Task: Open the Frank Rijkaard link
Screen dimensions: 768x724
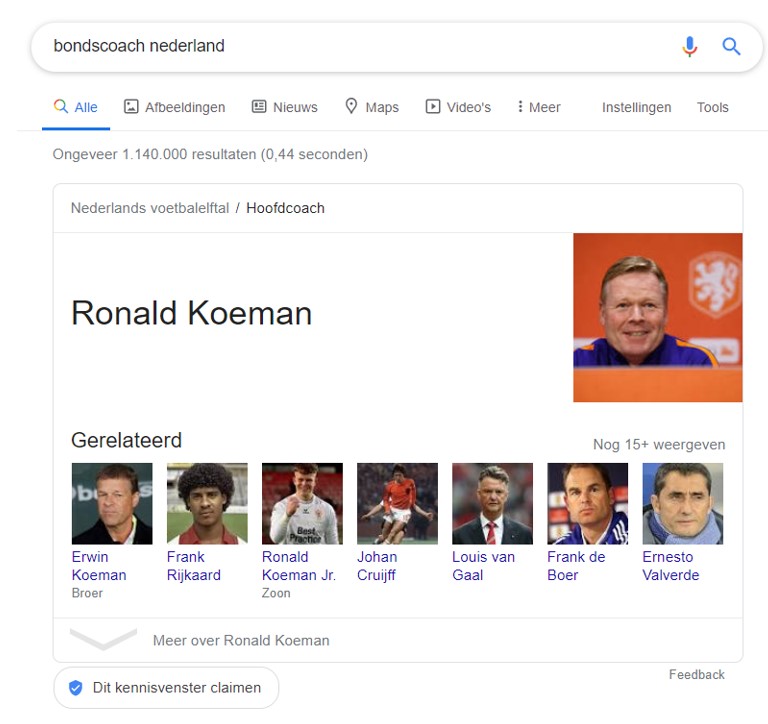Action: [x=194, y=566]
